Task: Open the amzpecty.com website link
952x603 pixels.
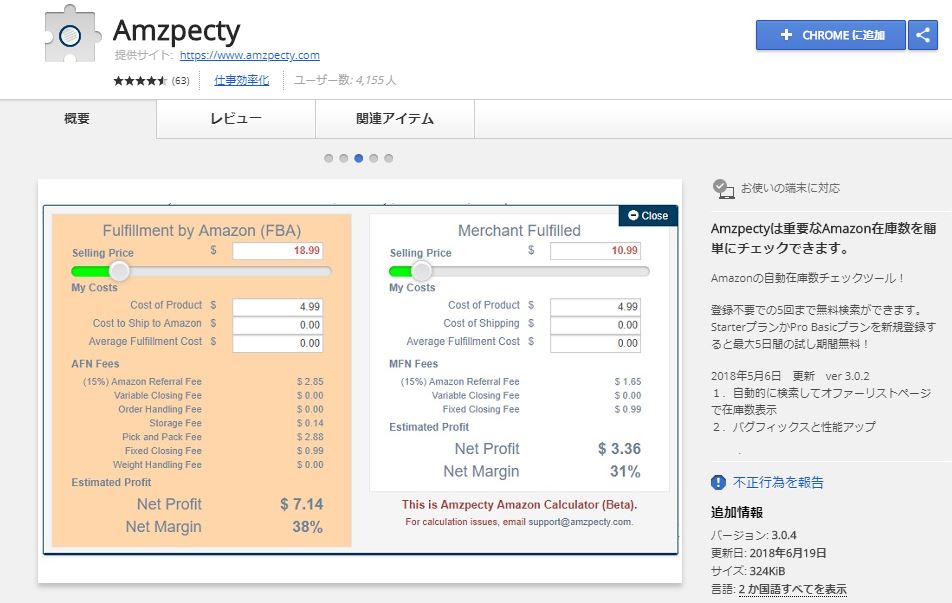Action: pyautogui.click(x=250, y=56)
